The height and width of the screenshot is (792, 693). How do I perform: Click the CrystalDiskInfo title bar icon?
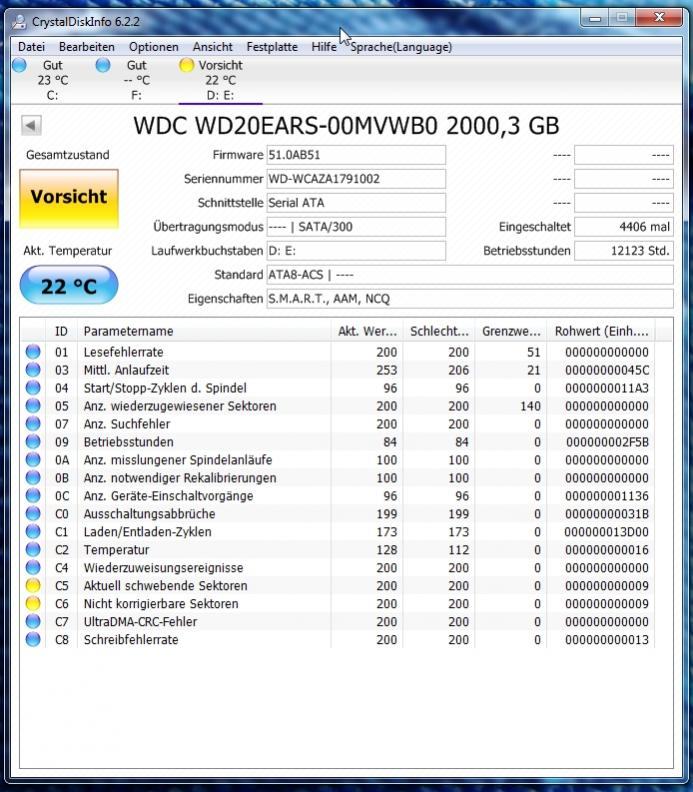(19, 21)
